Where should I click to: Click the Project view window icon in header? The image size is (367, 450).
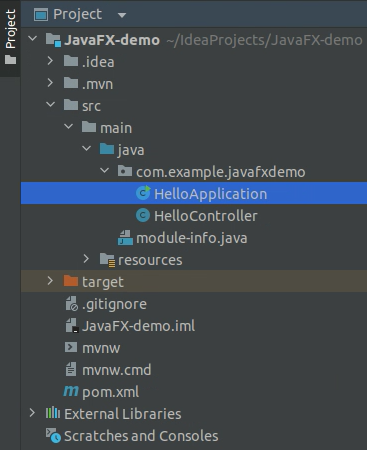(x=41, y=15)
